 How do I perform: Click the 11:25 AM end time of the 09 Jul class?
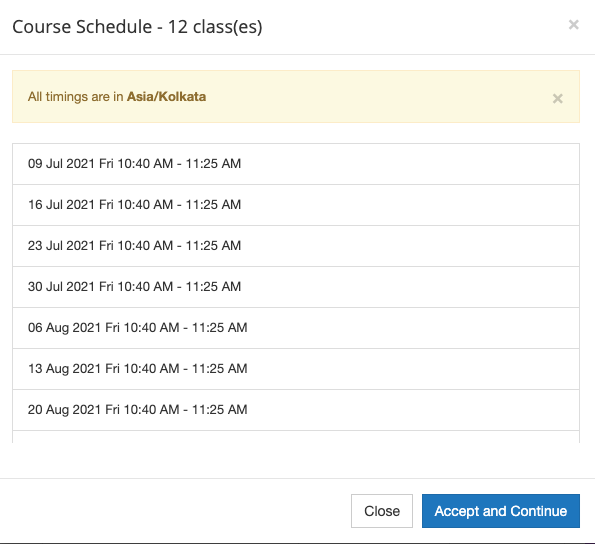click(x=213, y=164)
